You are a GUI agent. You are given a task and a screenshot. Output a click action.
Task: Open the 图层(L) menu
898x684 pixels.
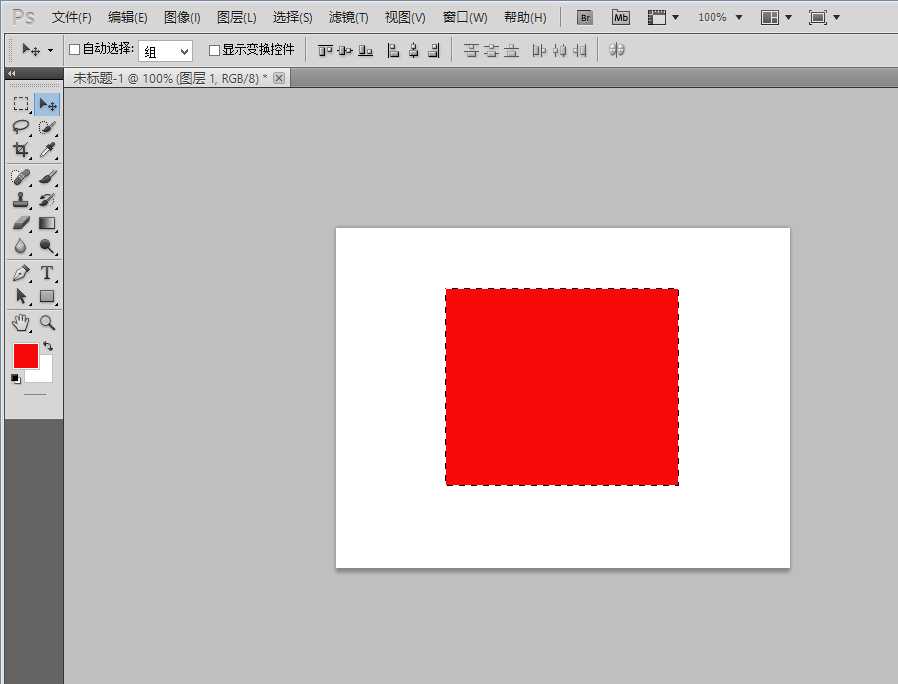click(236, 18)
